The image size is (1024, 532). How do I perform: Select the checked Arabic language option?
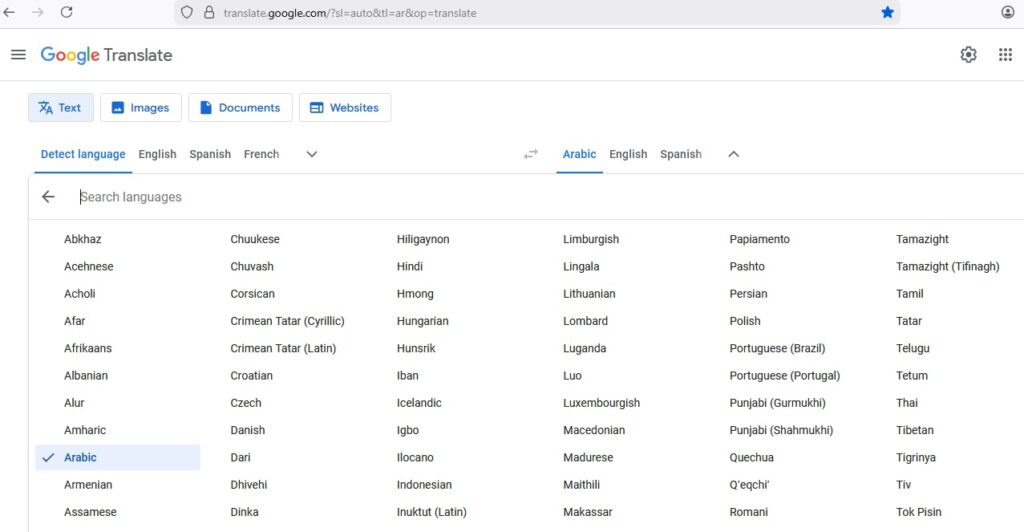click(x=81, y=457)
